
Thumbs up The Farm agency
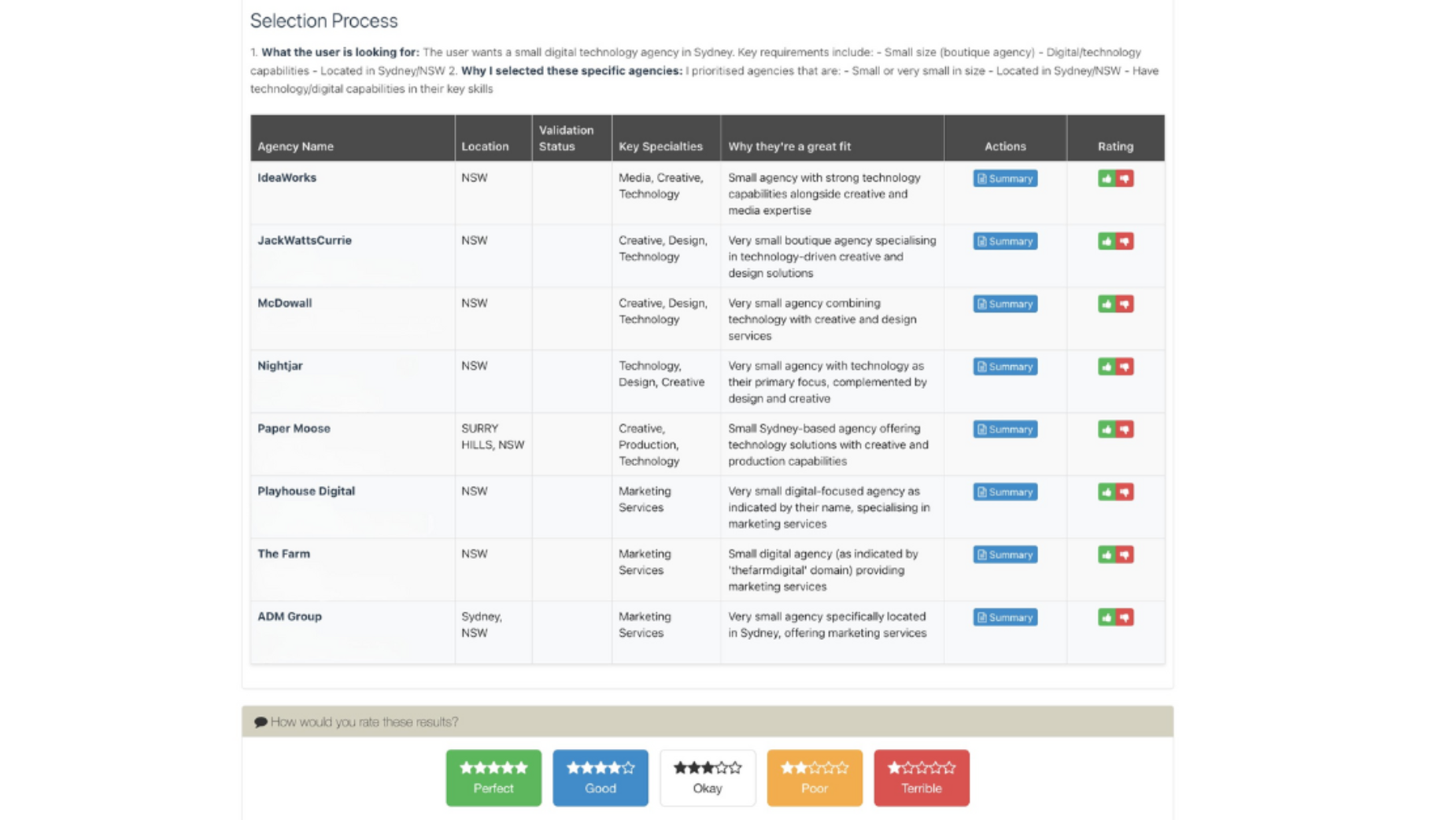point(1107,555)
